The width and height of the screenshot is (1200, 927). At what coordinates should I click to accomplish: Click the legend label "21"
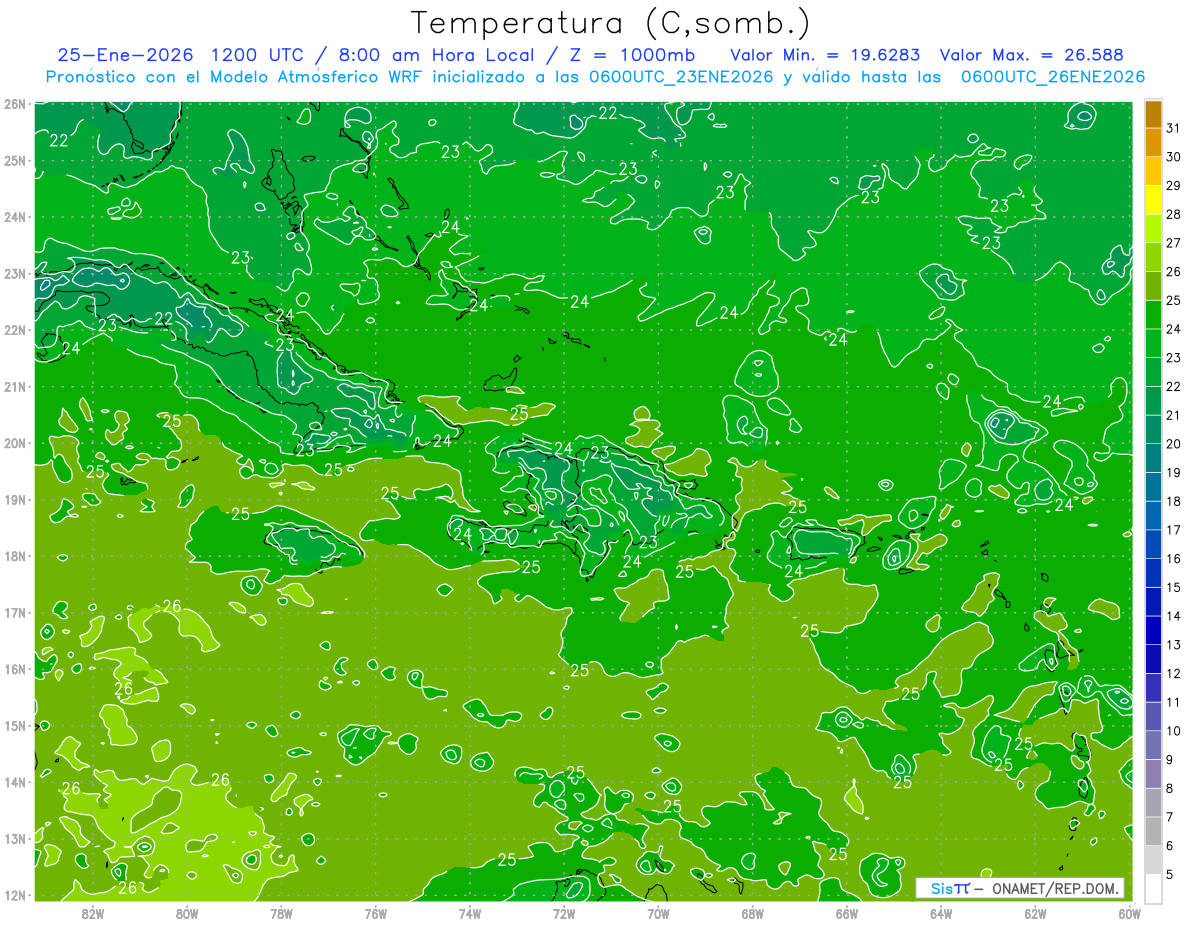click(1173, 415)
